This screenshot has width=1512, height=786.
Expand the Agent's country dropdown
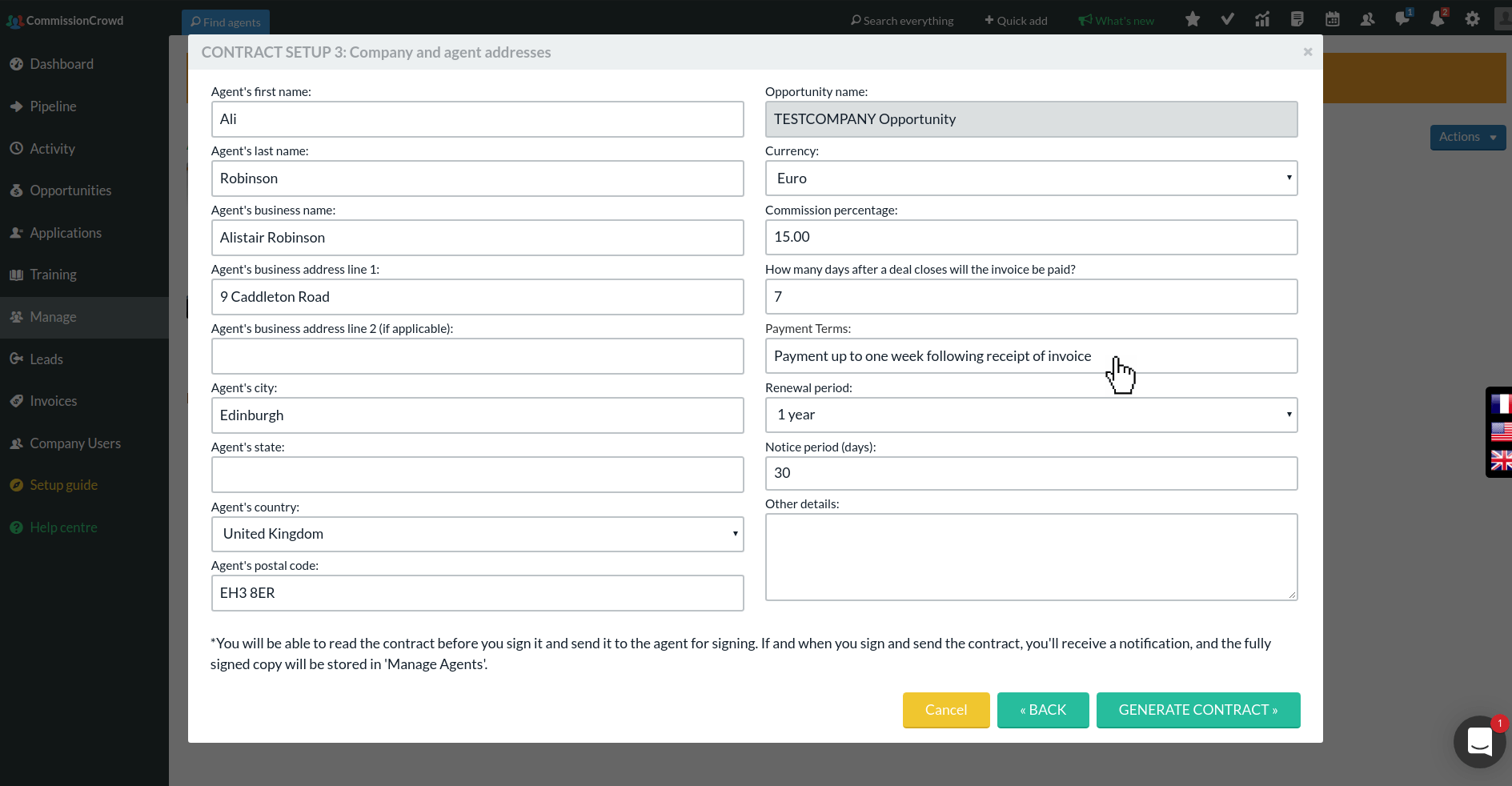(477, 534)
